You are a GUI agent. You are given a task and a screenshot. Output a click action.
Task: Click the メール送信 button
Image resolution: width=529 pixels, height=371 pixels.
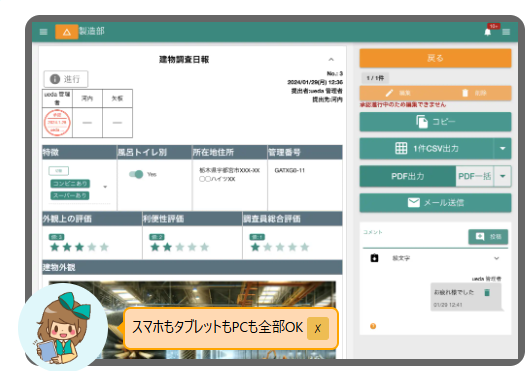435,203
